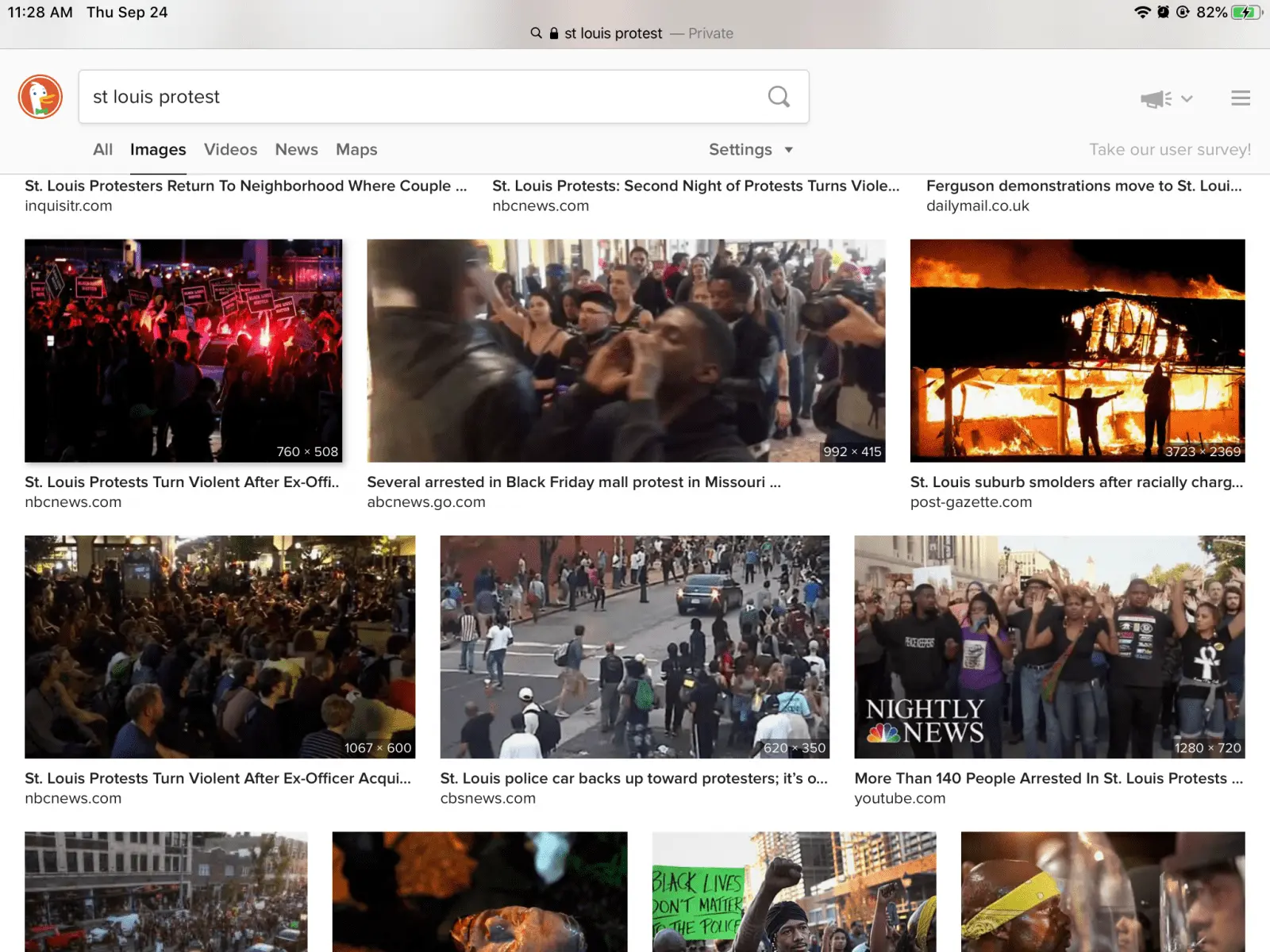Open the Maps tab
This screenshot has height=952, width=1270.
[356, 150]
